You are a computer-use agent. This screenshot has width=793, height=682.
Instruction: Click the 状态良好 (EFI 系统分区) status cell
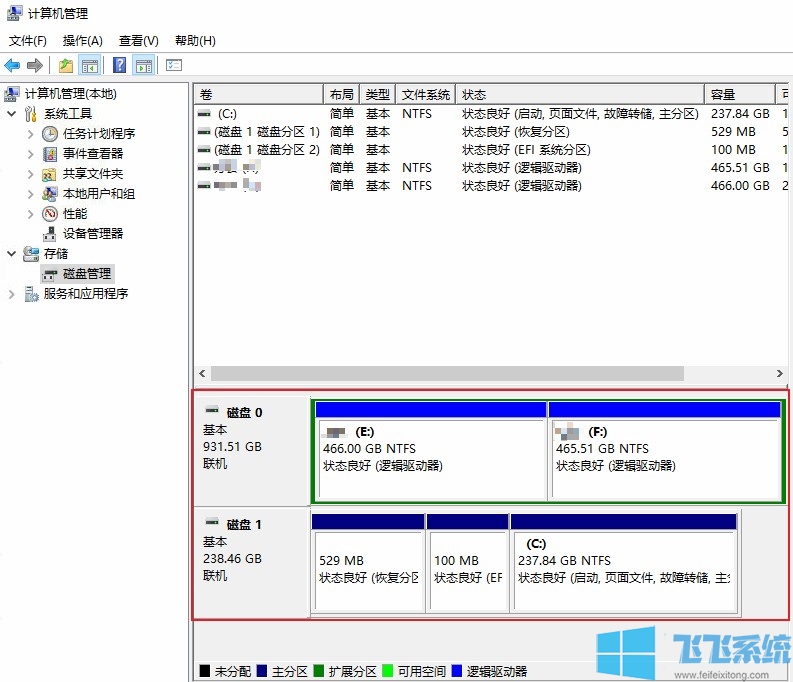(x=526, y=150)
